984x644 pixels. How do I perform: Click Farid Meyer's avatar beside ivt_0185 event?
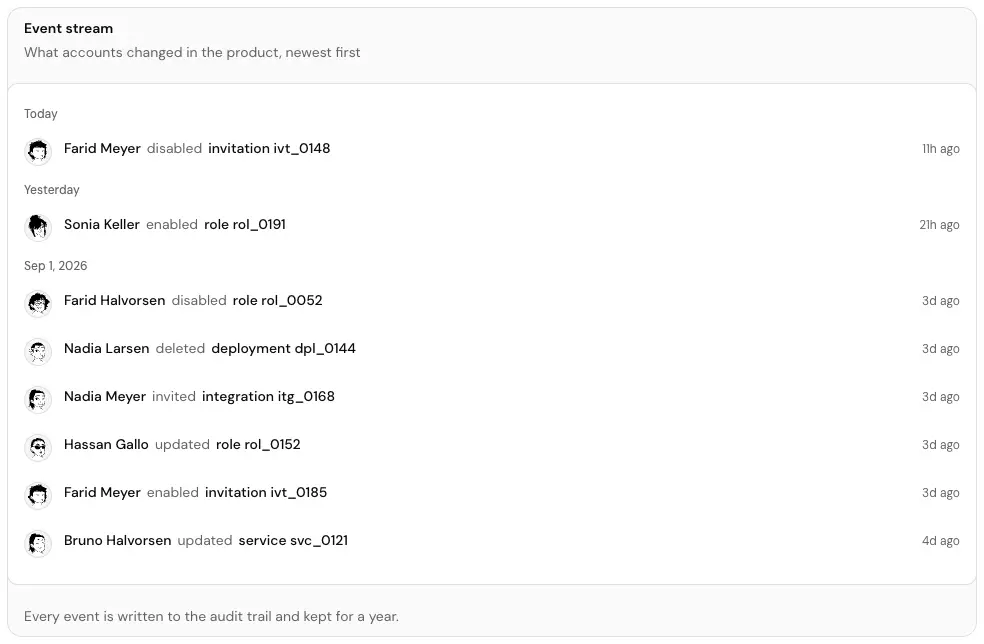coord(38,495)
